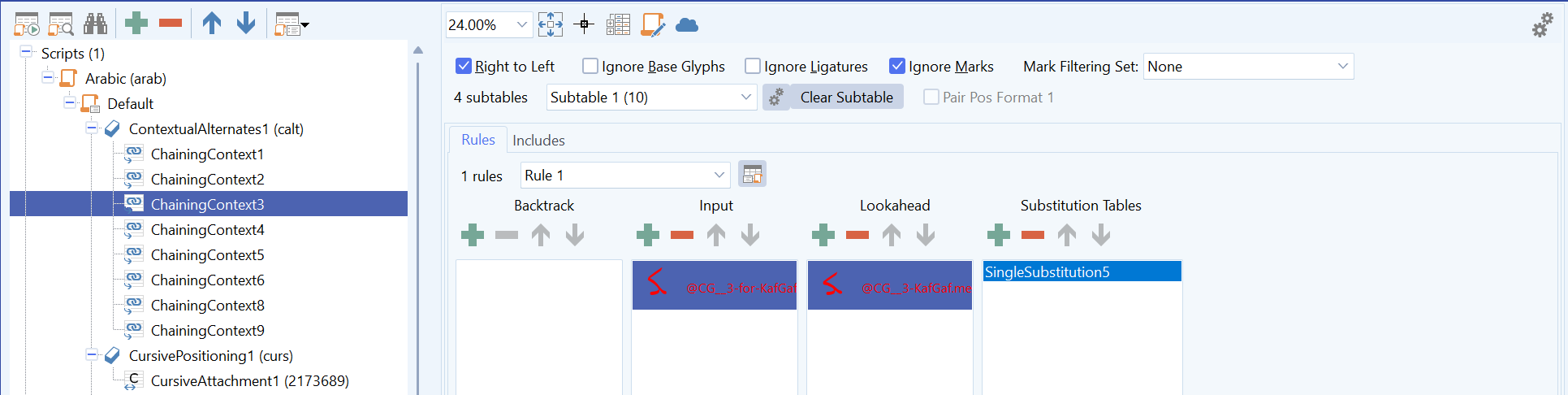Toggle the Right to Left checkbox
The width and height of the screenshot is (1568, 395).
(x=464, y=66)
